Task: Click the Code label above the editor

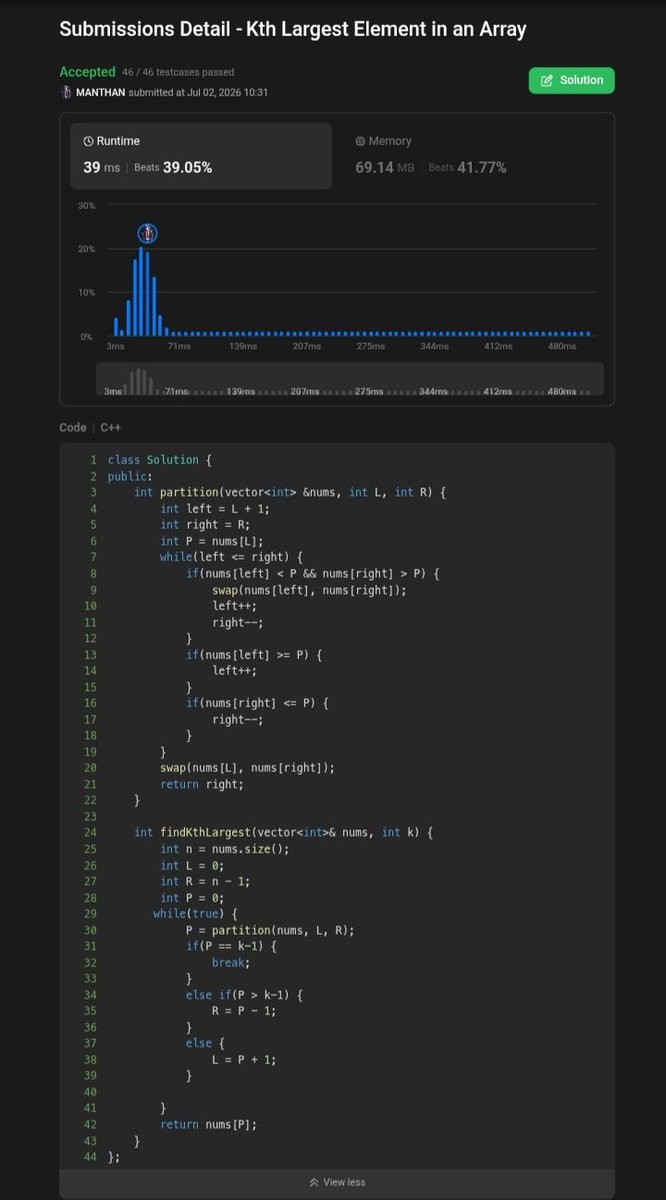Action: pos(73,427)
